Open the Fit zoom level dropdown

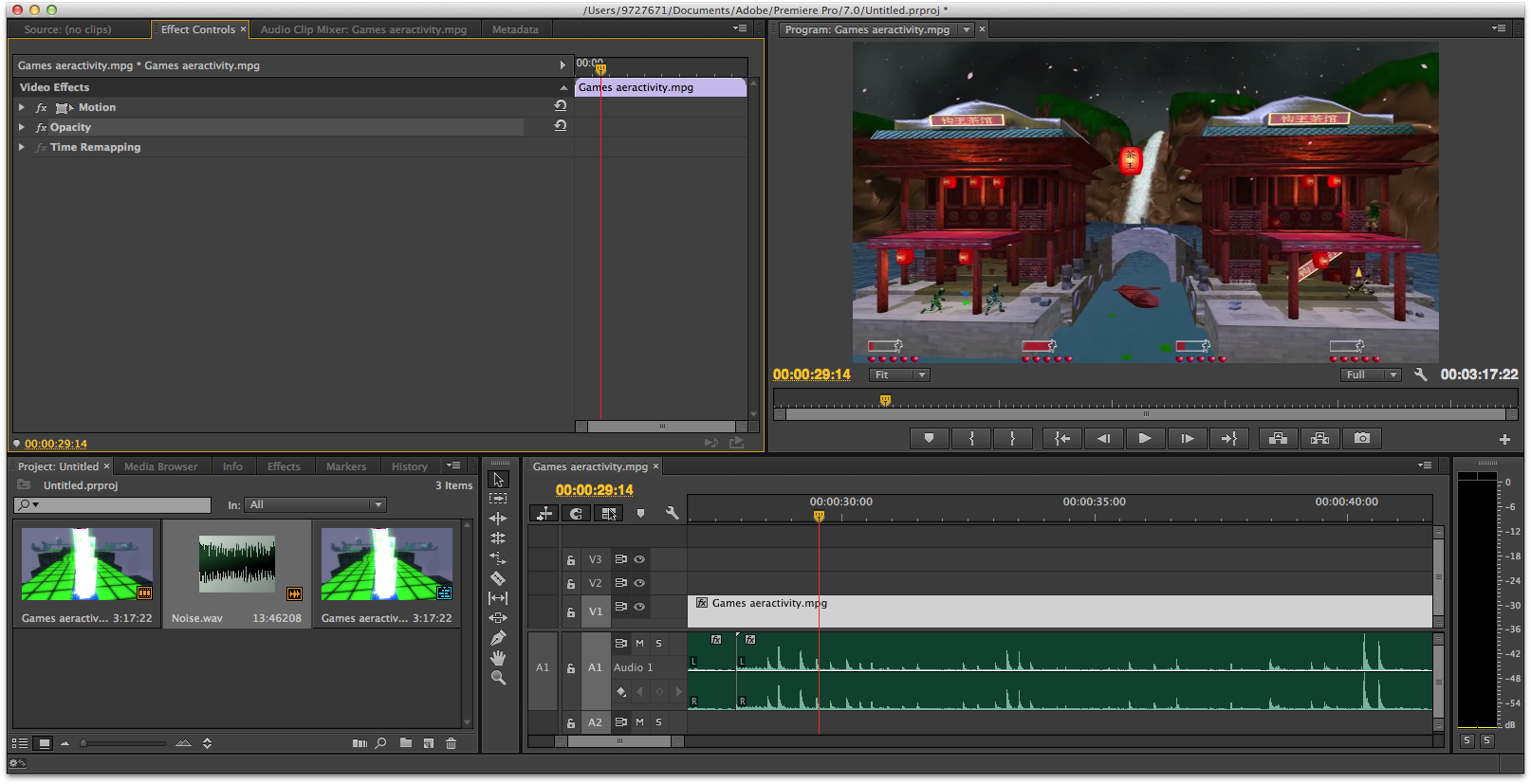[899, 374]
